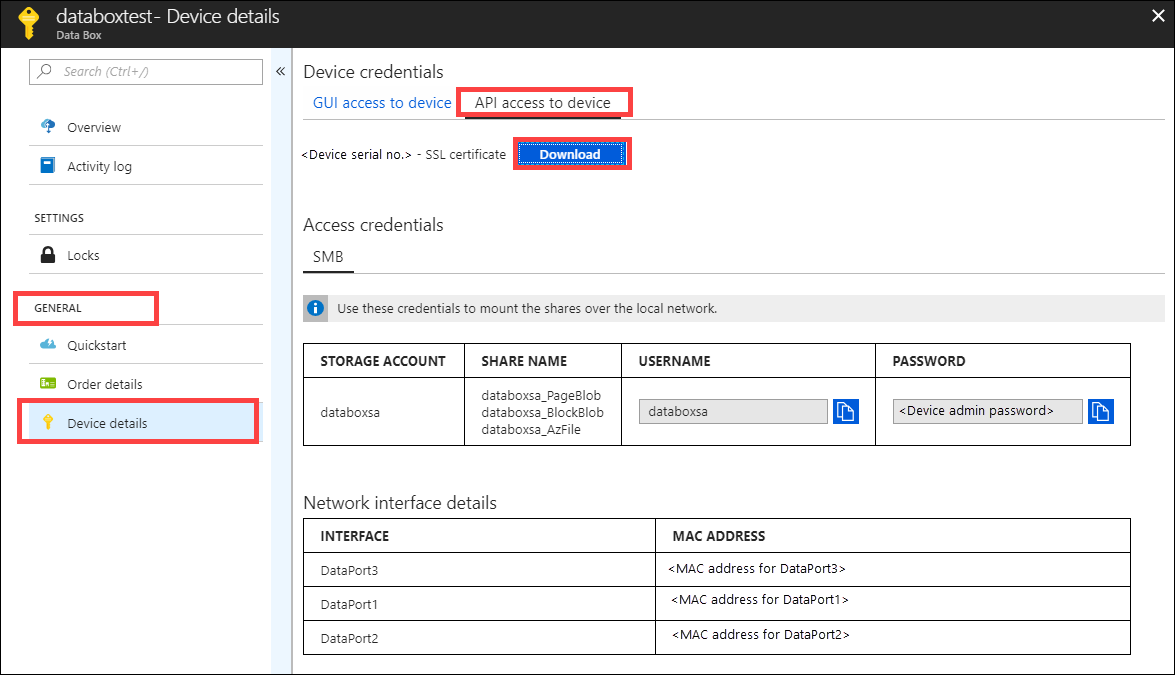This screenshot has width=1175, height=675.
Task: Select the SMB credentials tab
Action: (x=328, y=257)
